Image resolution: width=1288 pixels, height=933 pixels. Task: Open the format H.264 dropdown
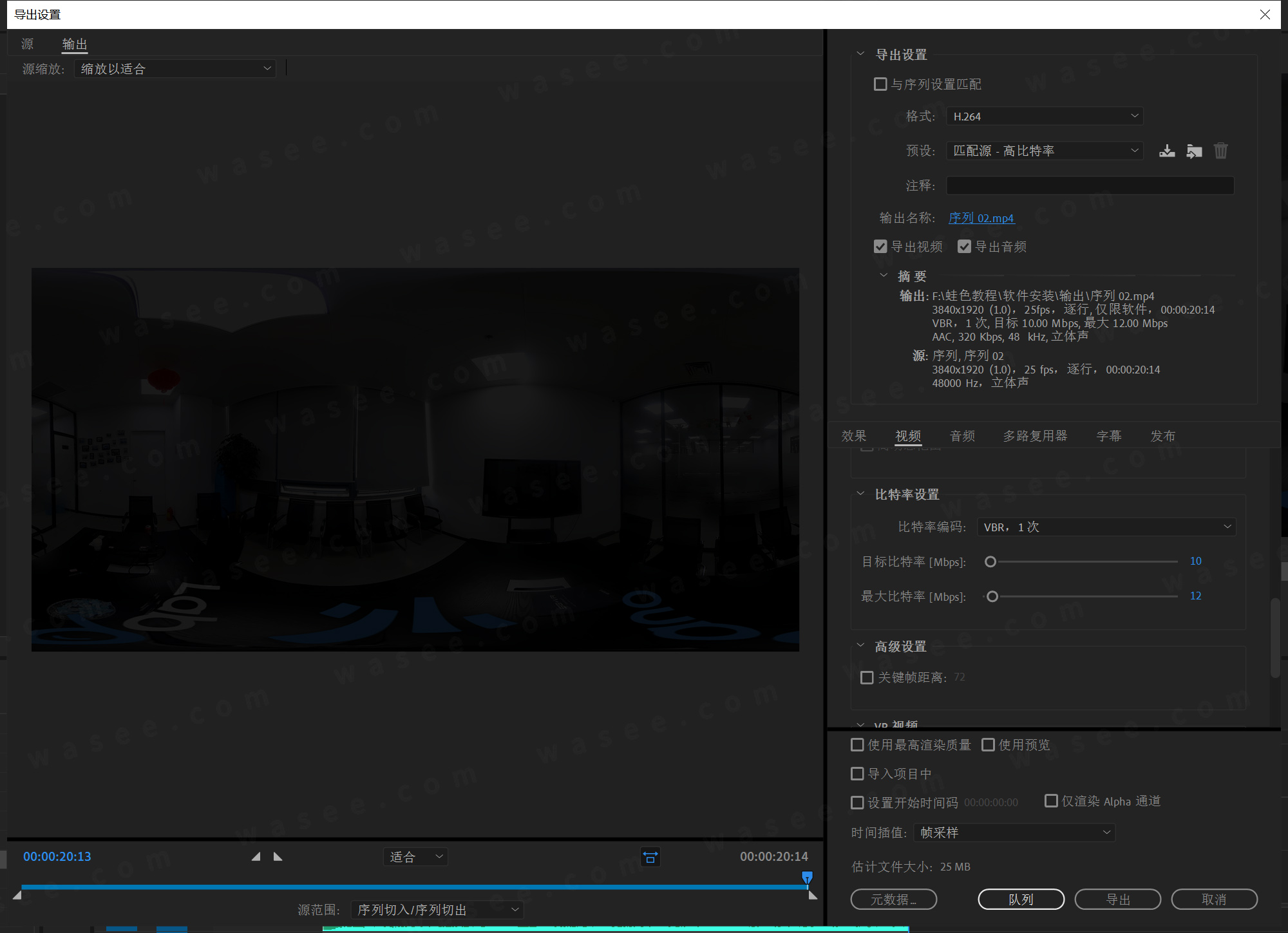click(1044, 117)
